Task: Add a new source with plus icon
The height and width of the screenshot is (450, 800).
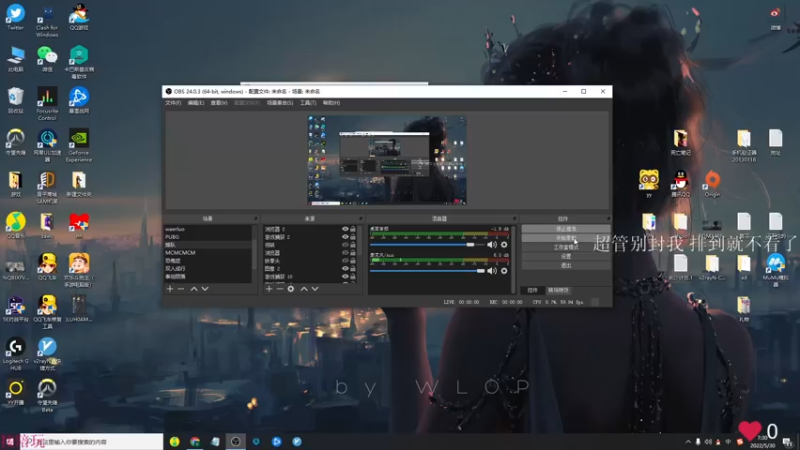Action: (x=269, y=288)
